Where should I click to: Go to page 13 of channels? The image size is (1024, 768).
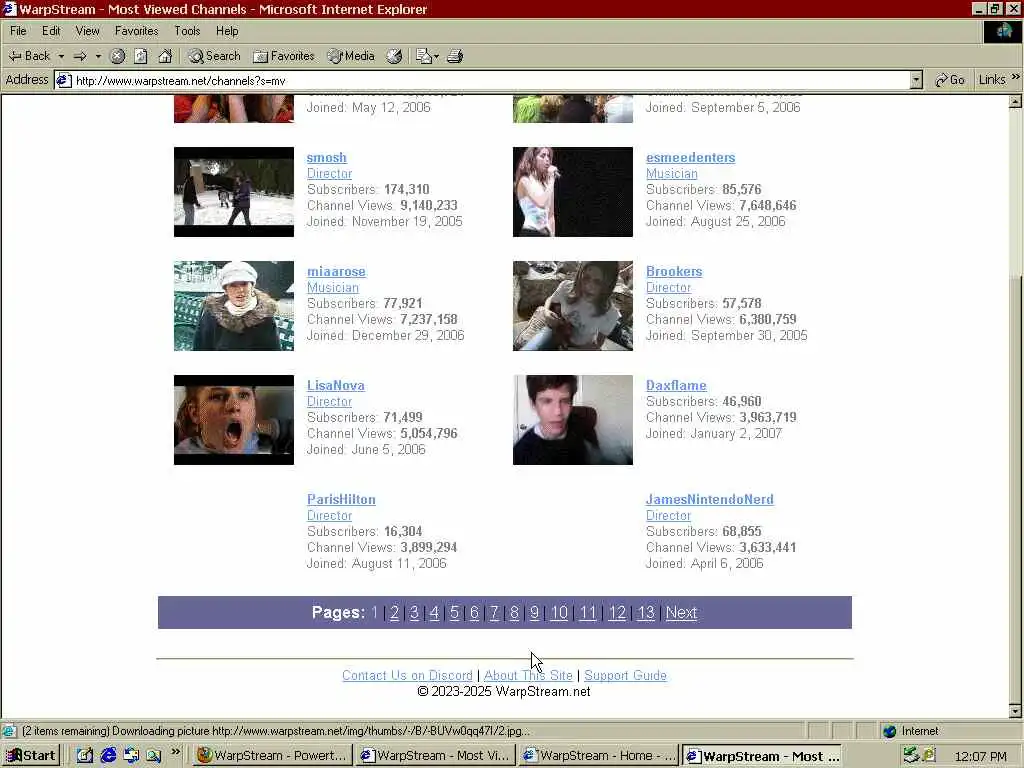(x=645, y=613)
